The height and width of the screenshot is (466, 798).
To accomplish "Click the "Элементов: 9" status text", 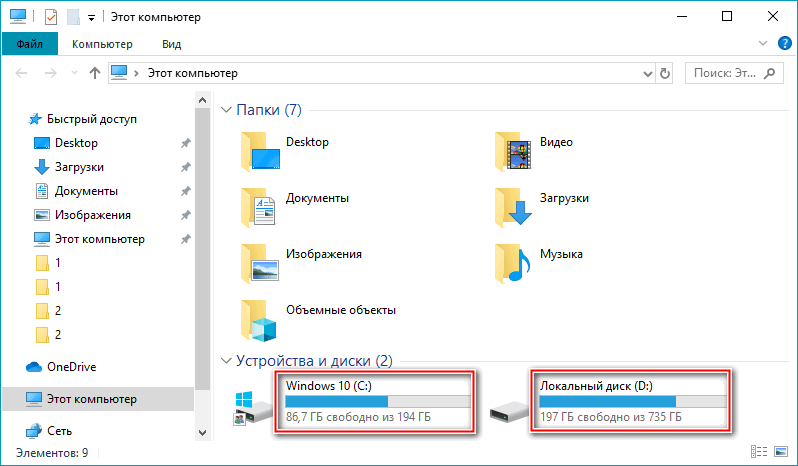I will tap(52, 452).
